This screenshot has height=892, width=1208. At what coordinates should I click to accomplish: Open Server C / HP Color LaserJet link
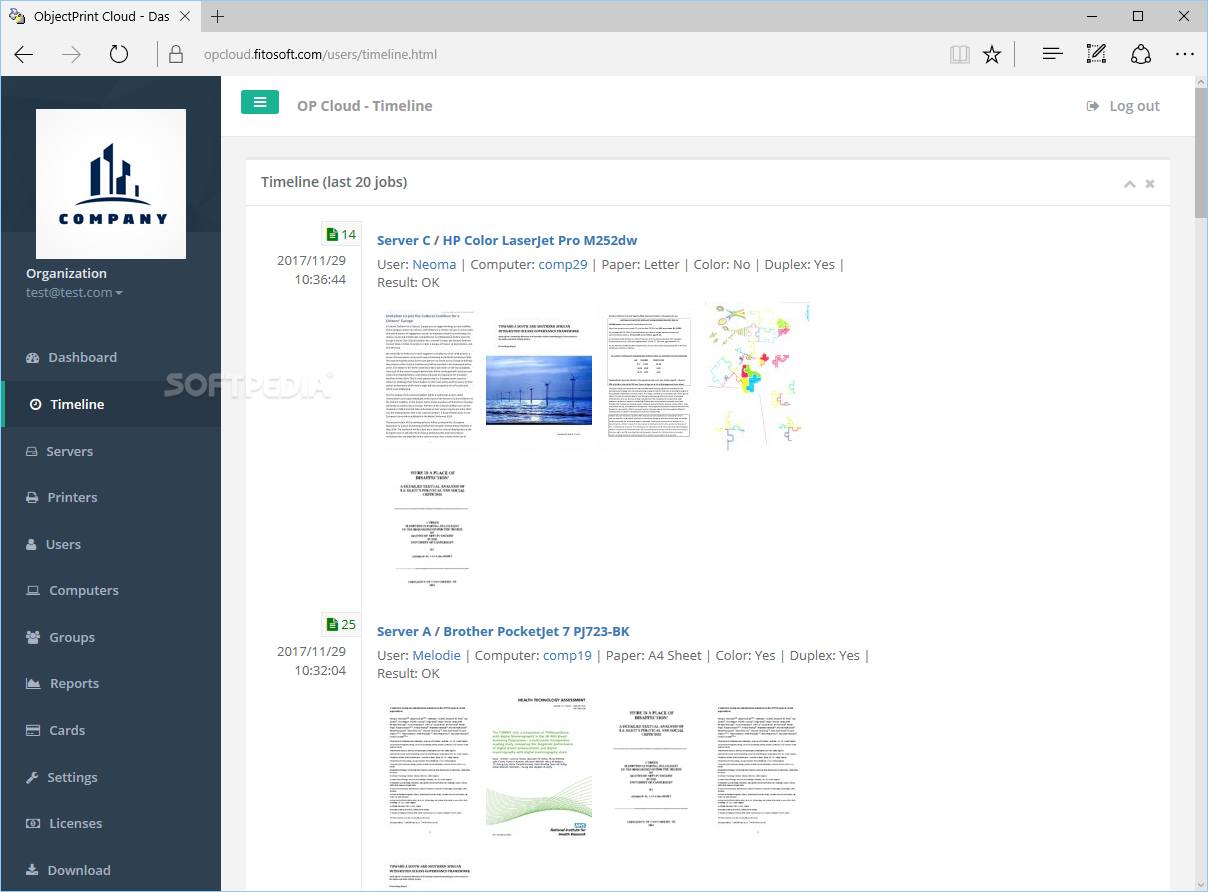507,240
